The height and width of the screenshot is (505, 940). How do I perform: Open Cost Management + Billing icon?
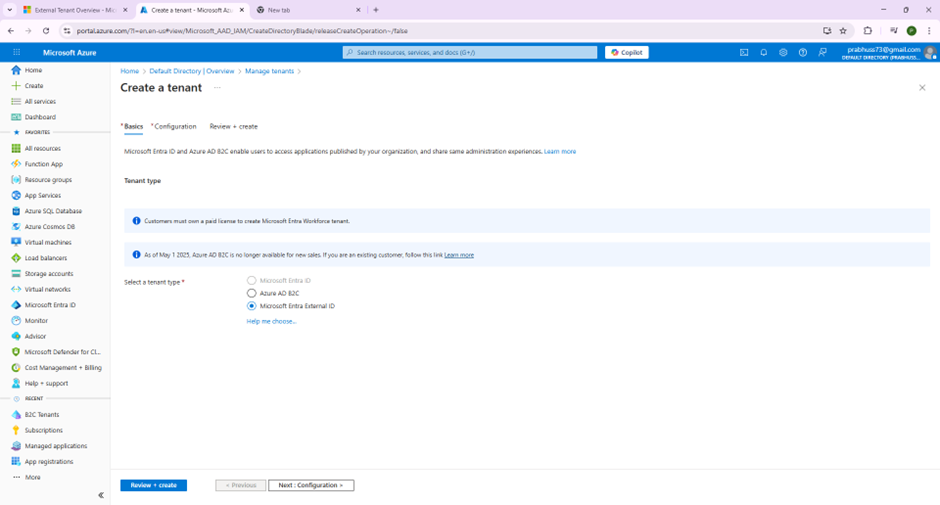pyautogui.click(x=16, y=368)
